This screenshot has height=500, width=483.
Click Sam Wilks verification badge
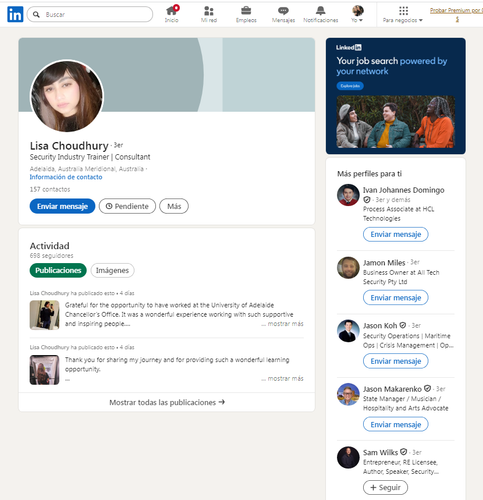click(x=403, y=452)
